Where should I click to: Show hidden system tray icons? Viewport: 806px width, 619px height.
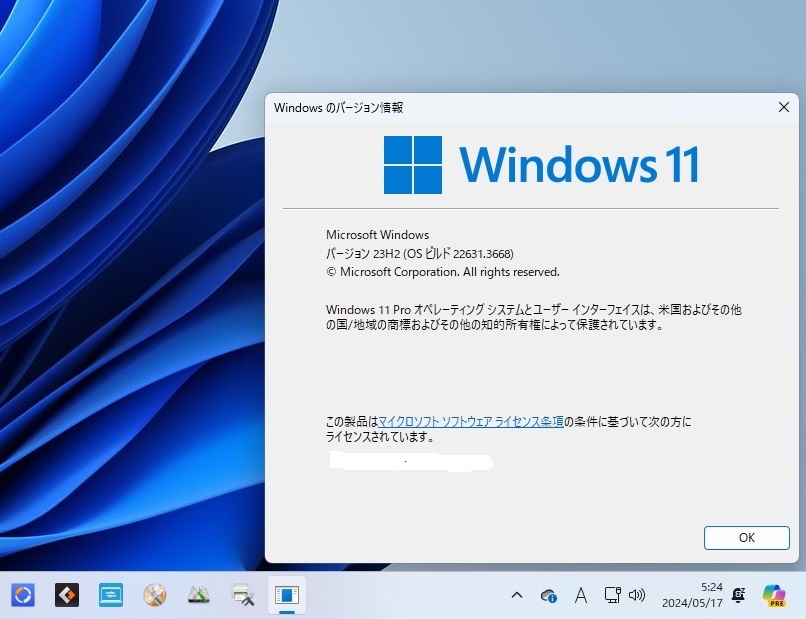[x=517, y=595]
